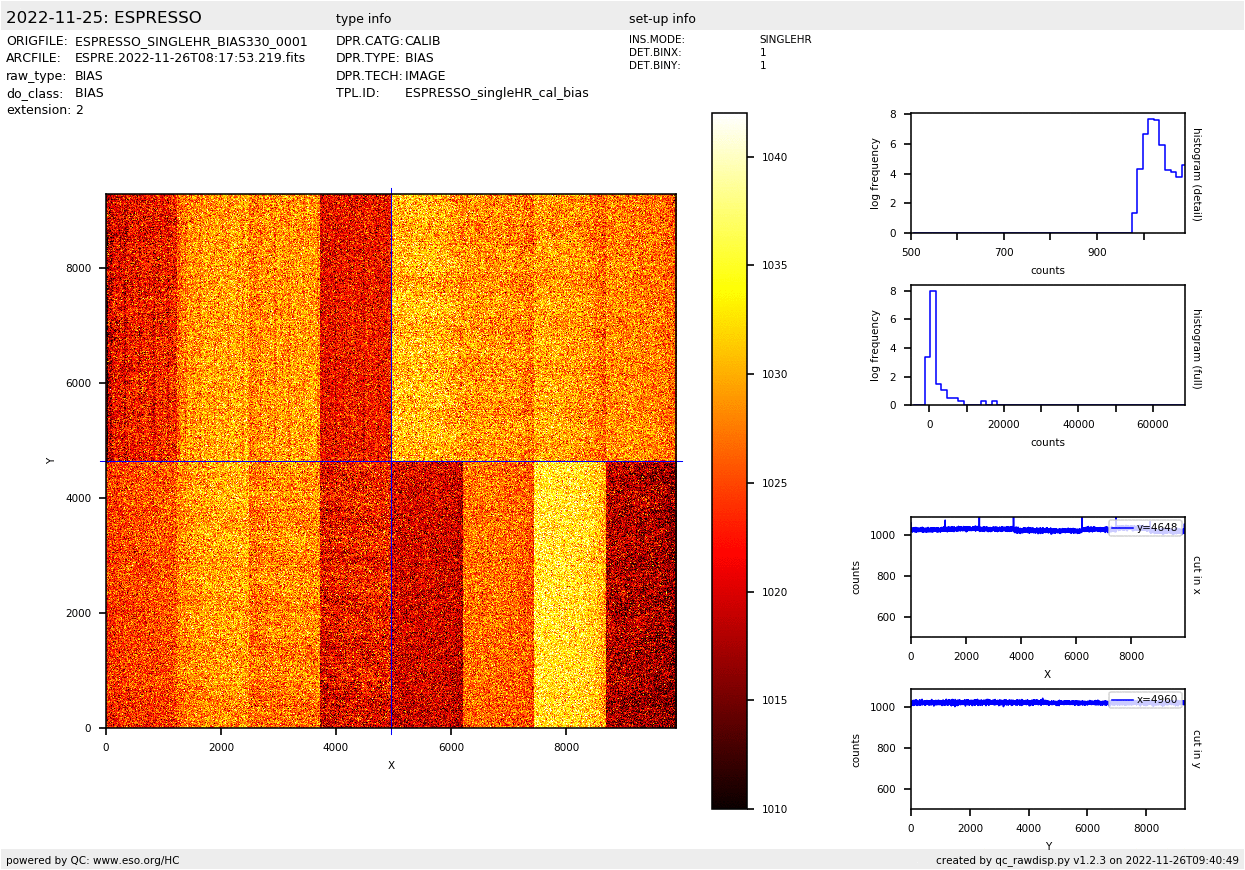1245x870 pixels.
Task: Click the INS.MODE value SINGLEHR
Action: (x=785, y=40)
